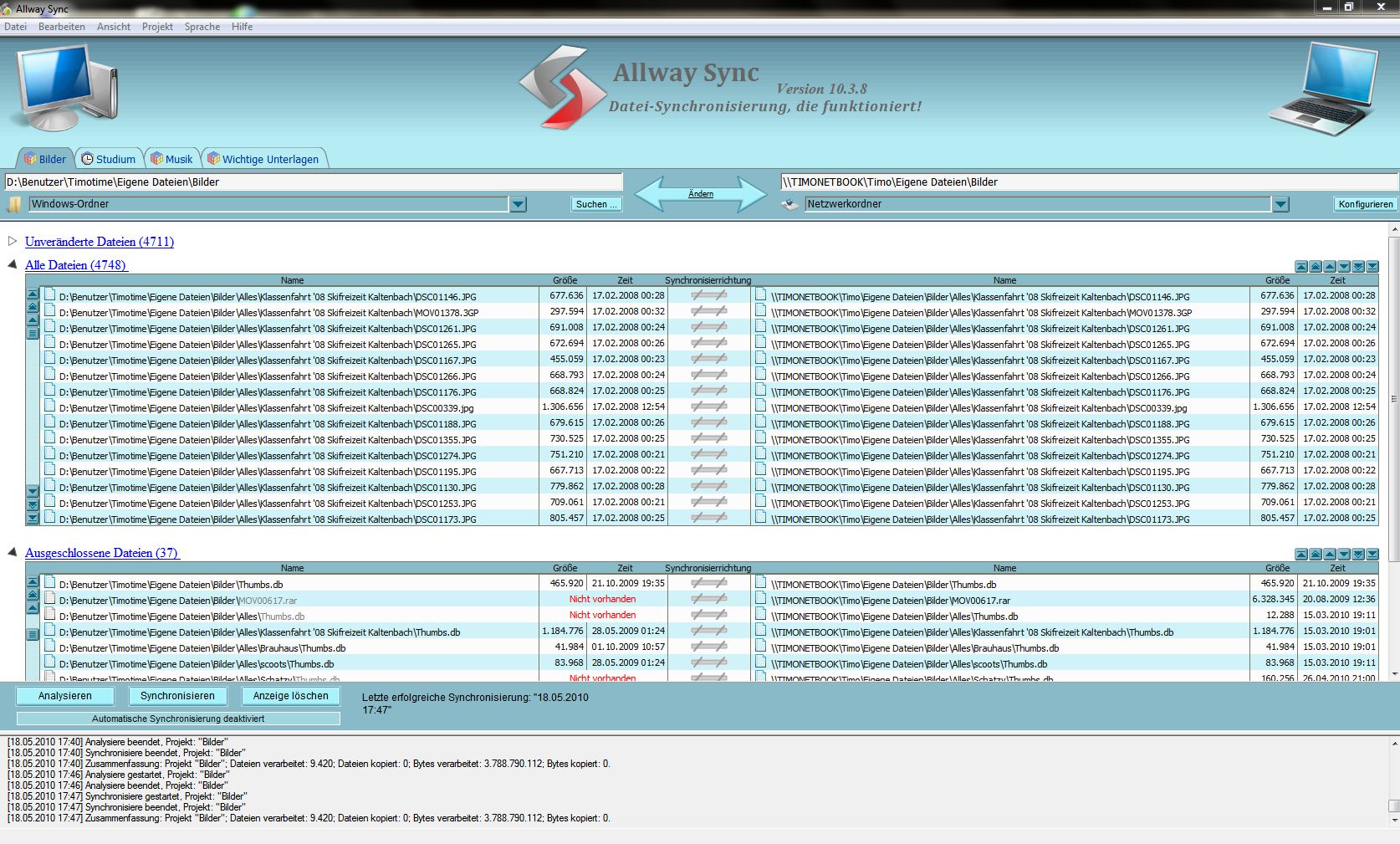Jump to last row in Alle Dateien list (top-right arrows)
The height and width of the screenshot is (844, 1400).
coord(1372,267)
